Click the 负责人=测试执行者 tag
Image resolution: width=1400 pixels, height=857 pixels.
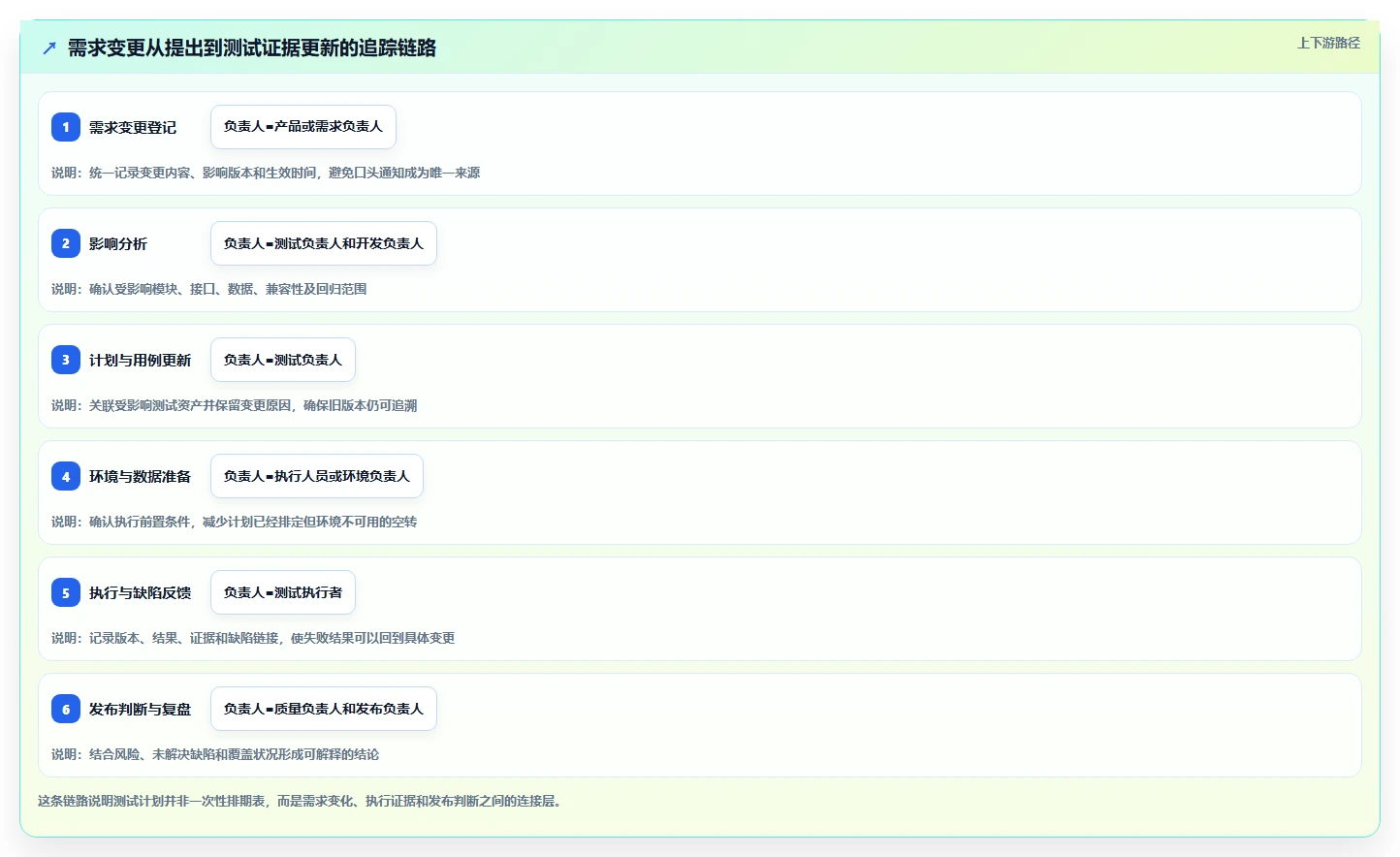(x=283, y=592)
